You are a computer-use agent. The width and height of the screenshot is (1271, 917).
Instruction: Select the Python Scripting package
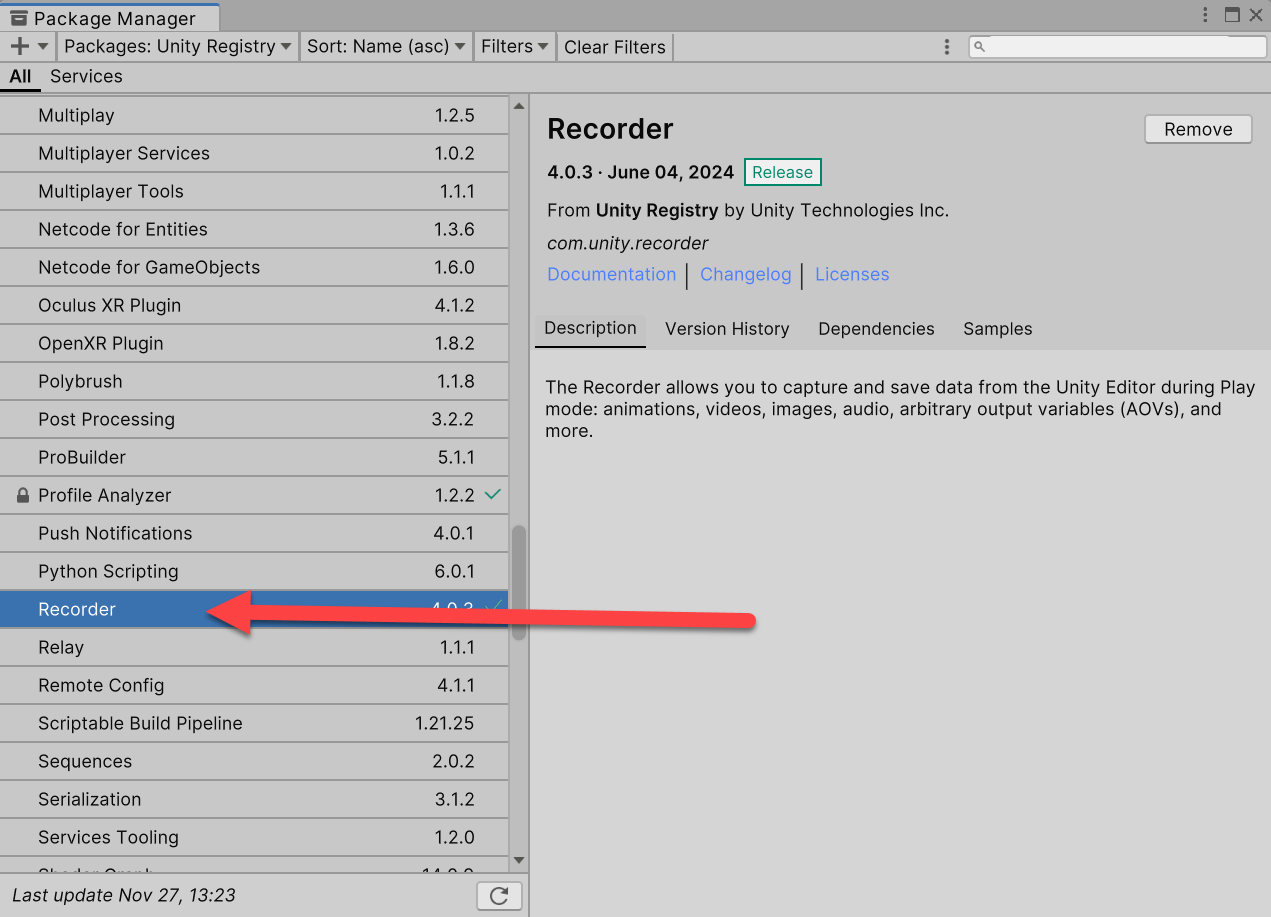(254, 571)
